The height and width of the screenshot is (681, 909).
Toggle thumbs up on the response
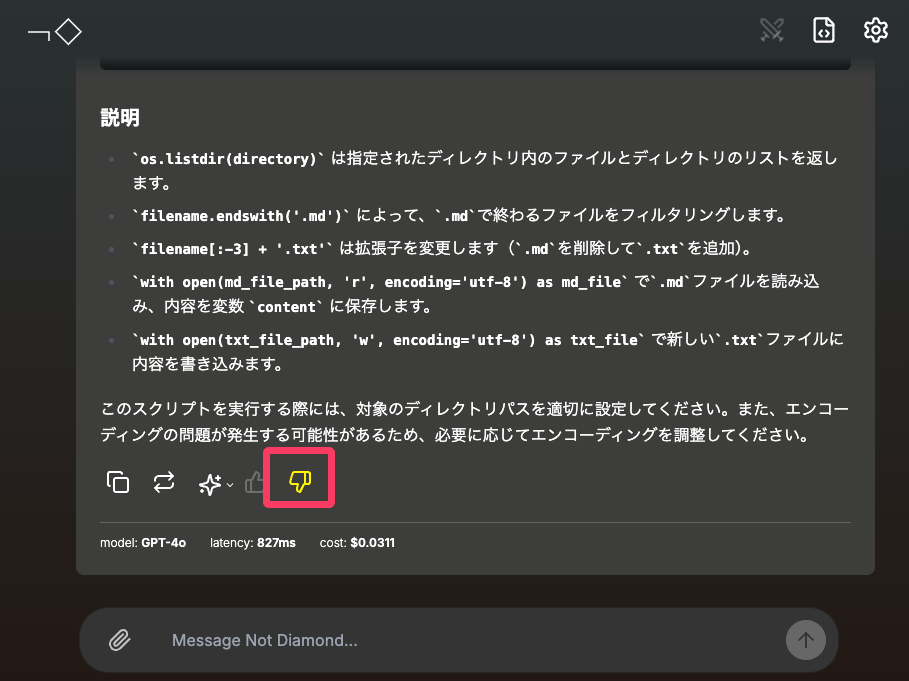tap(257, 483)
